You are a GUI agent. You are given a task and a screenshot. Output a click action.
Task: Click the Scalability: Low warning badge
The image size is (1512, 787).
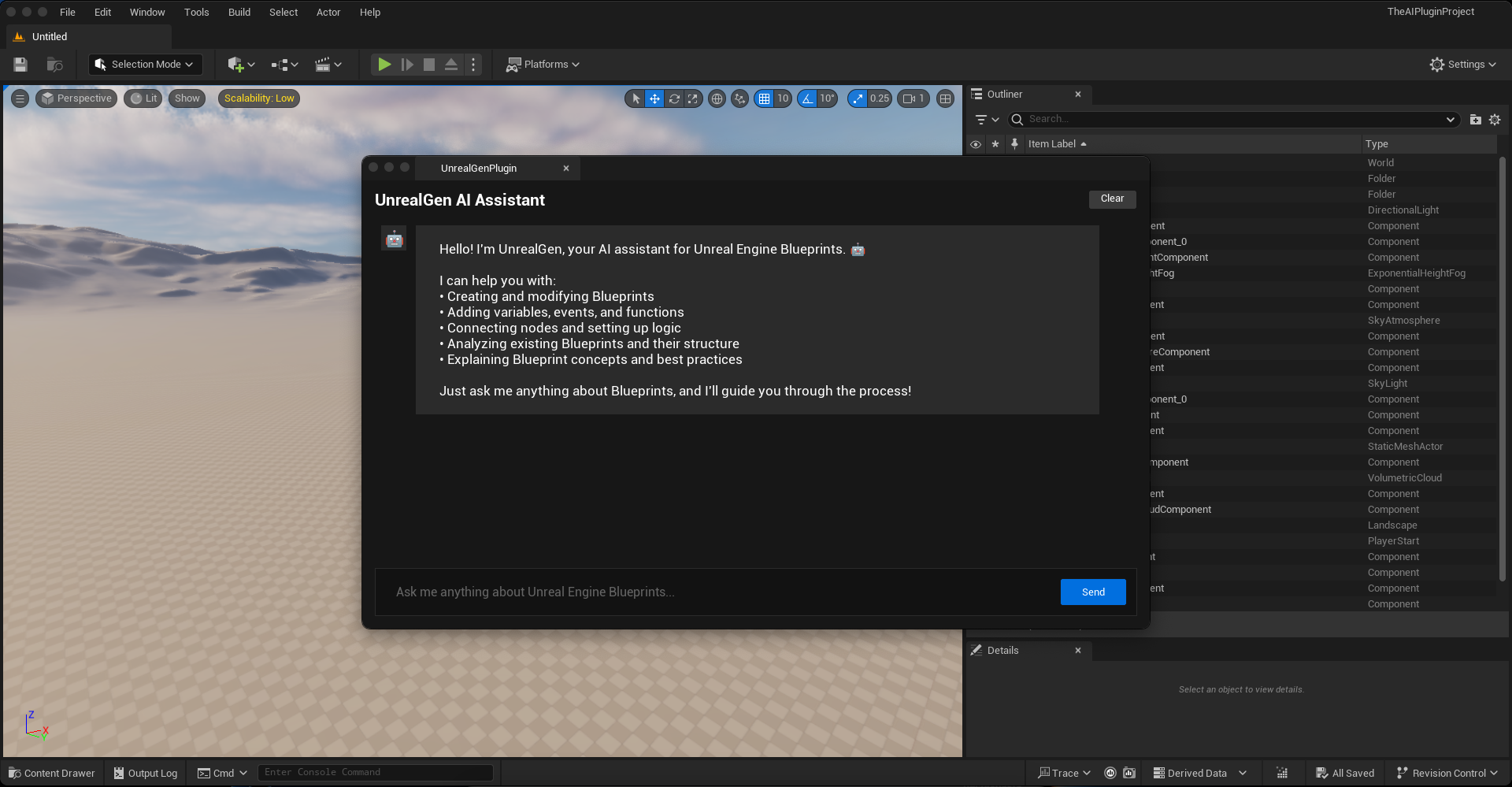click(259, 98)
